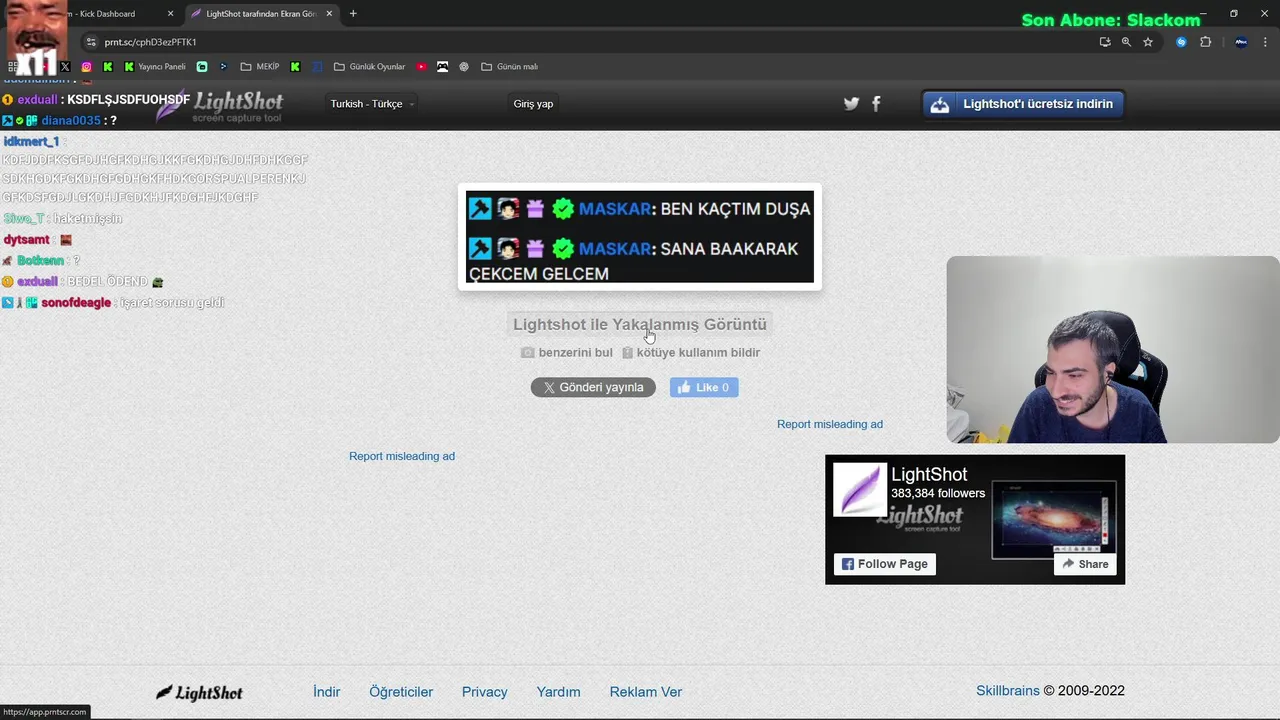The width and height of the screenshot is (1280, 720).
Task: Open the blue Shazam extension icon
Action: (1181, 42)
